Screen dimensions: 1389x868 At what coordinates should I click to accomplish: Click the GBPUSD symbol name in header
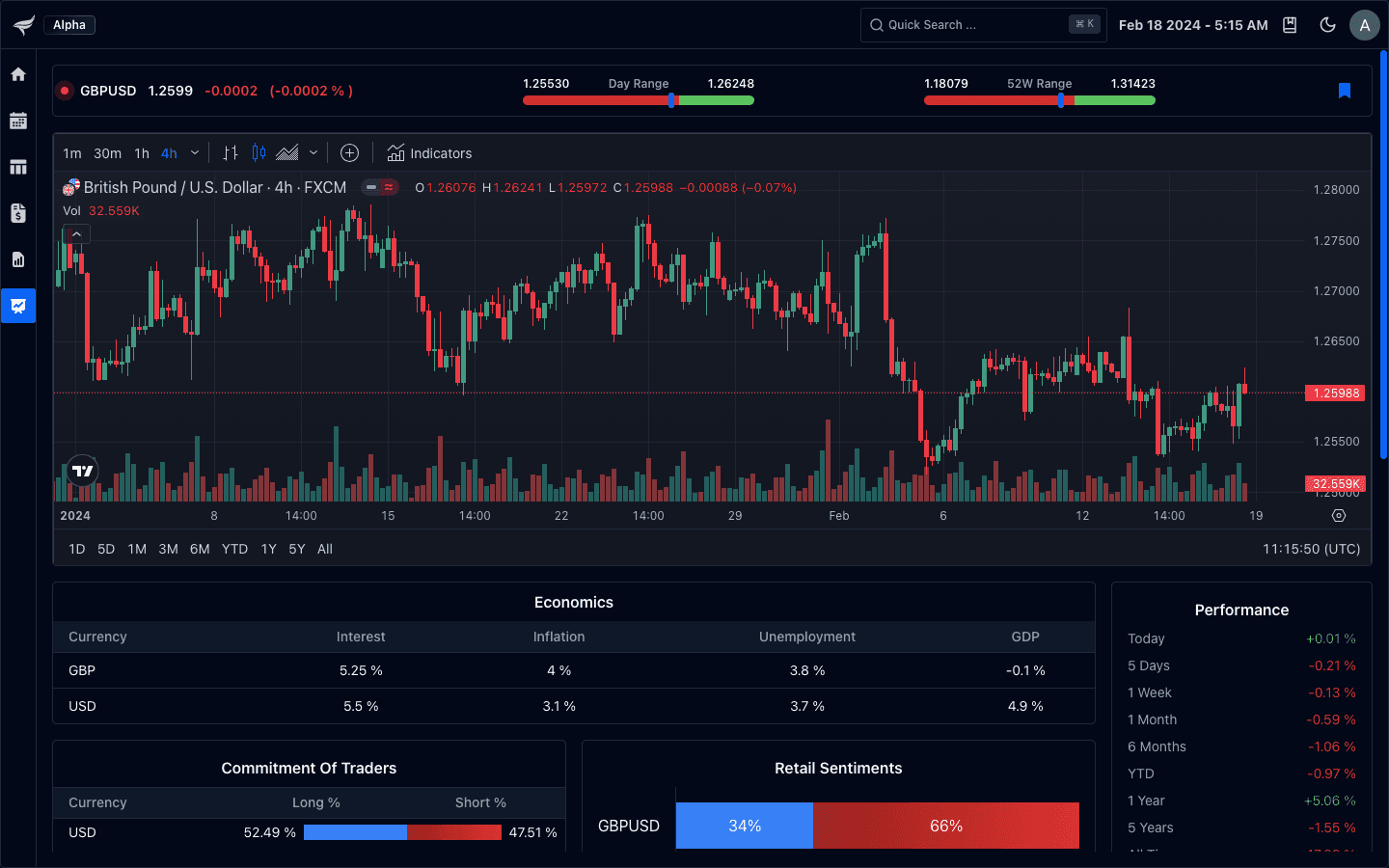[x=108, y=91]
